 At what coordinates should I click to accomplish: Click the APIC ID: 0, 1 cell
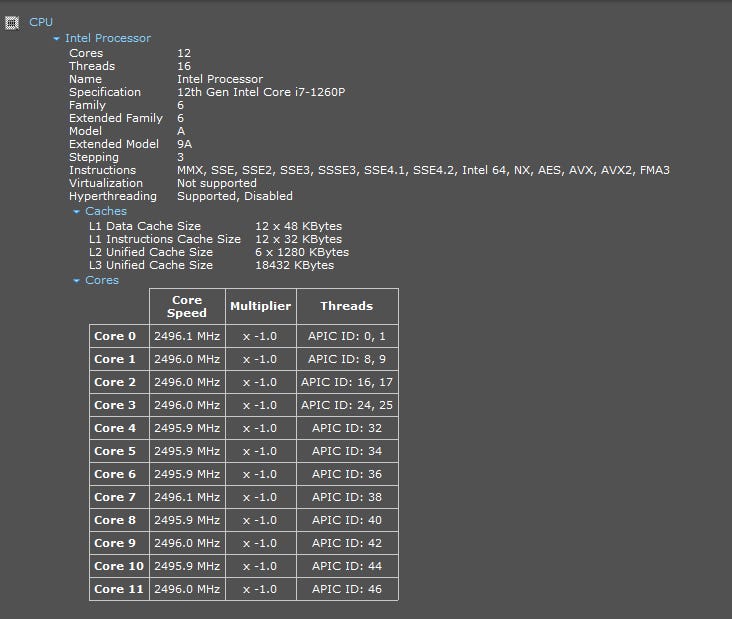coord(347,336)
